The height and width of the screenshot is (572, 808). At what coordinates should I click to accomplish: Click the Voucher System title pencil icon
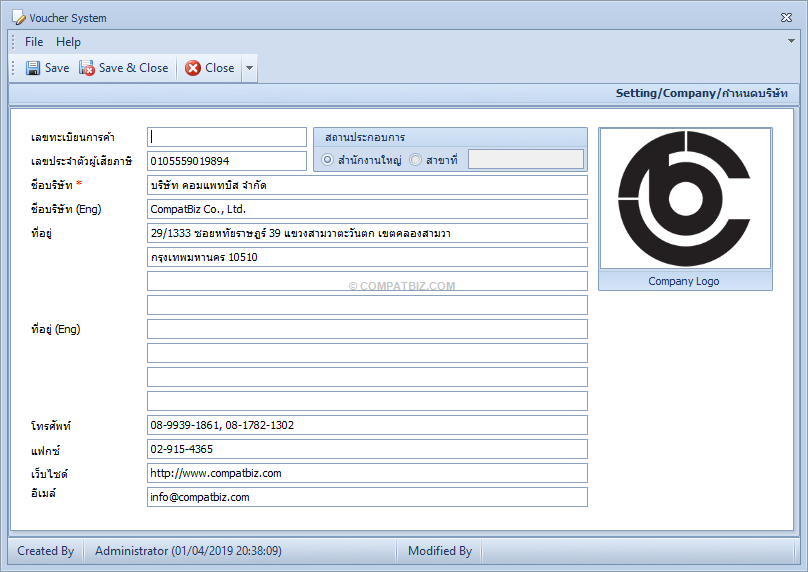19,18
